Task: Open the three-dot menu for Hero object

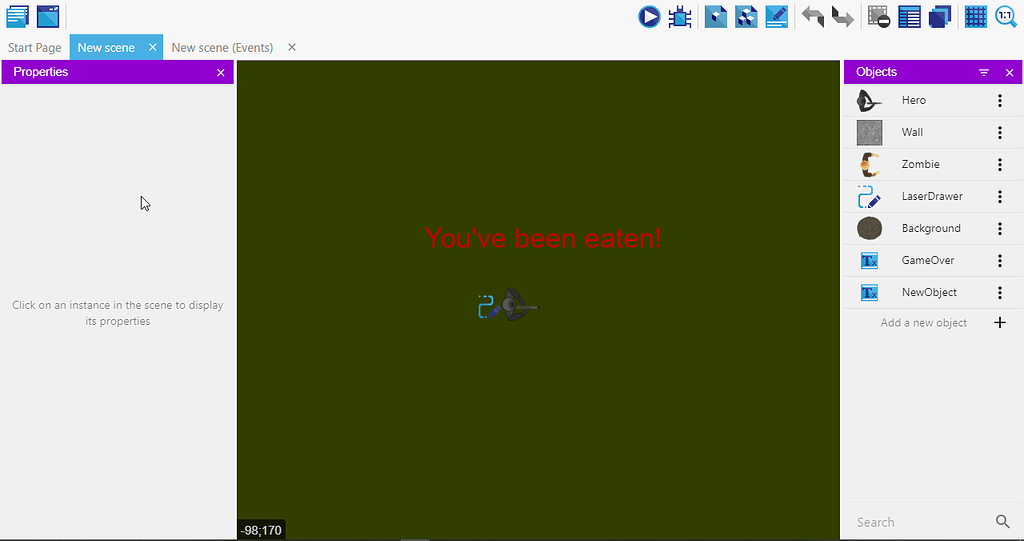Action: pyautogui.click(x=999, y=101)
